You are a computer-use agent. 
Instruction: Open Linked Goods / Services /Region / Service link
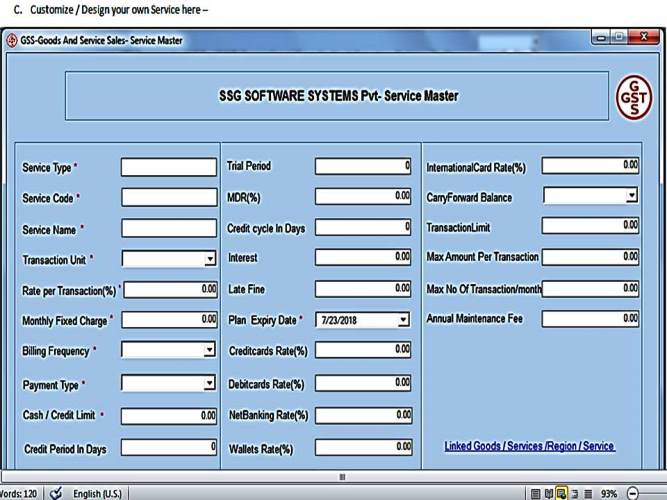[530, 446]
